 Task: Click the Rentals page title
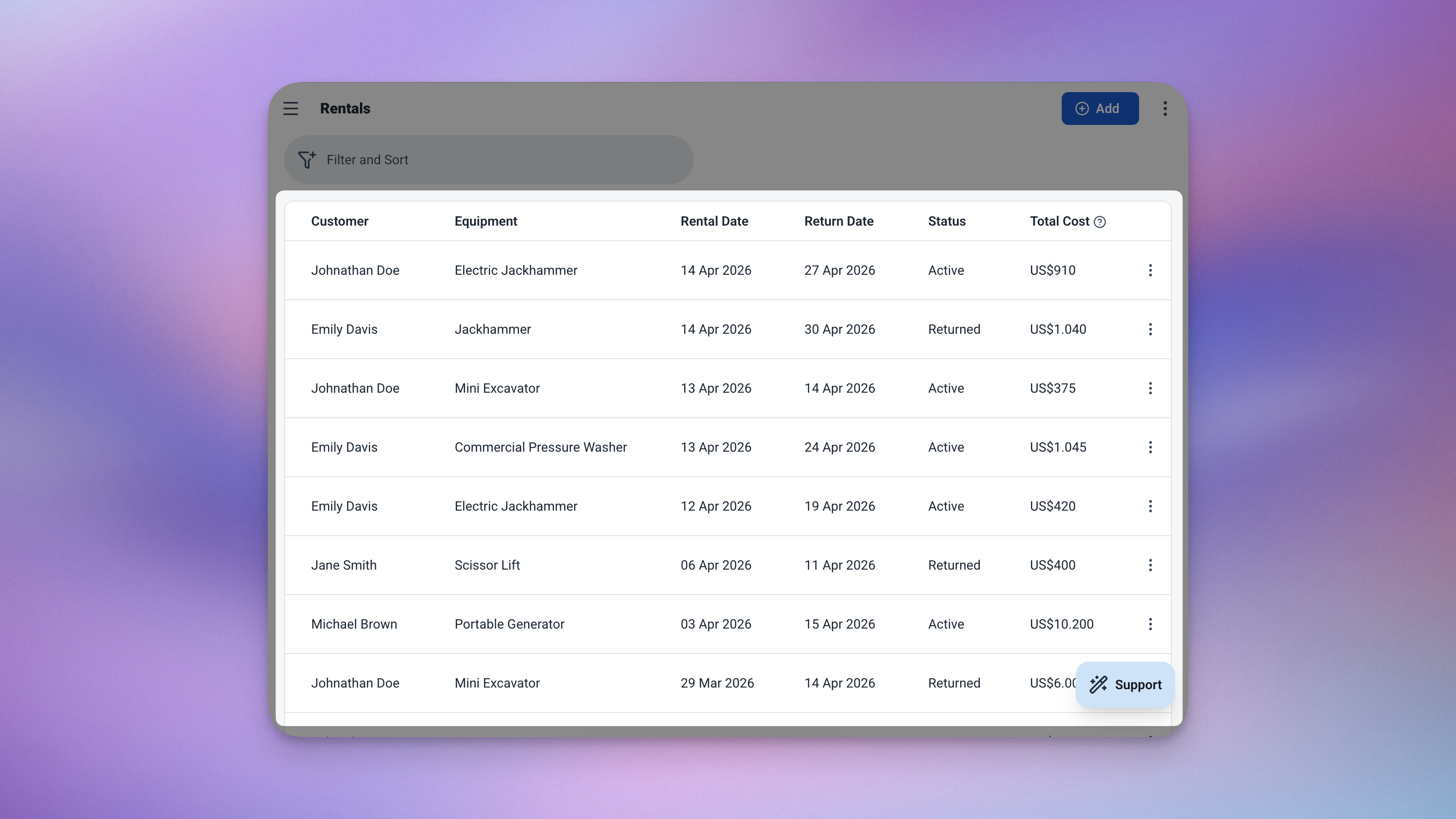click(x=345, y=108)
